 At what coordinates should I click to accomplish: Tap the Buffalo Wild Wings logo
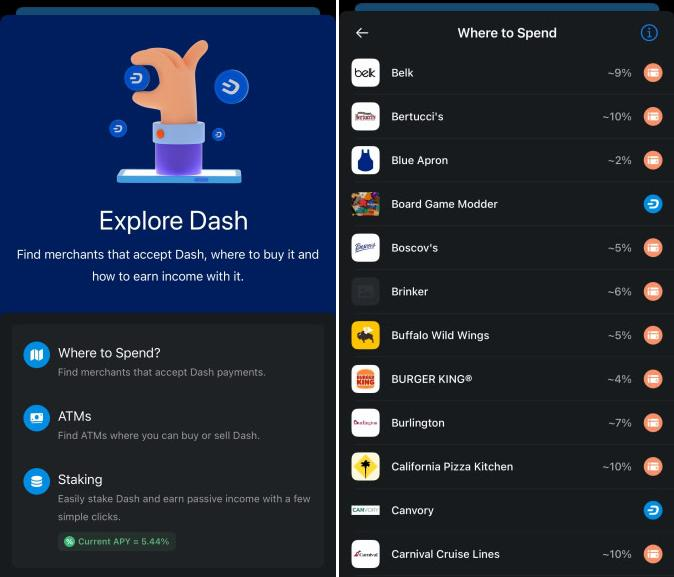[365, 335]
